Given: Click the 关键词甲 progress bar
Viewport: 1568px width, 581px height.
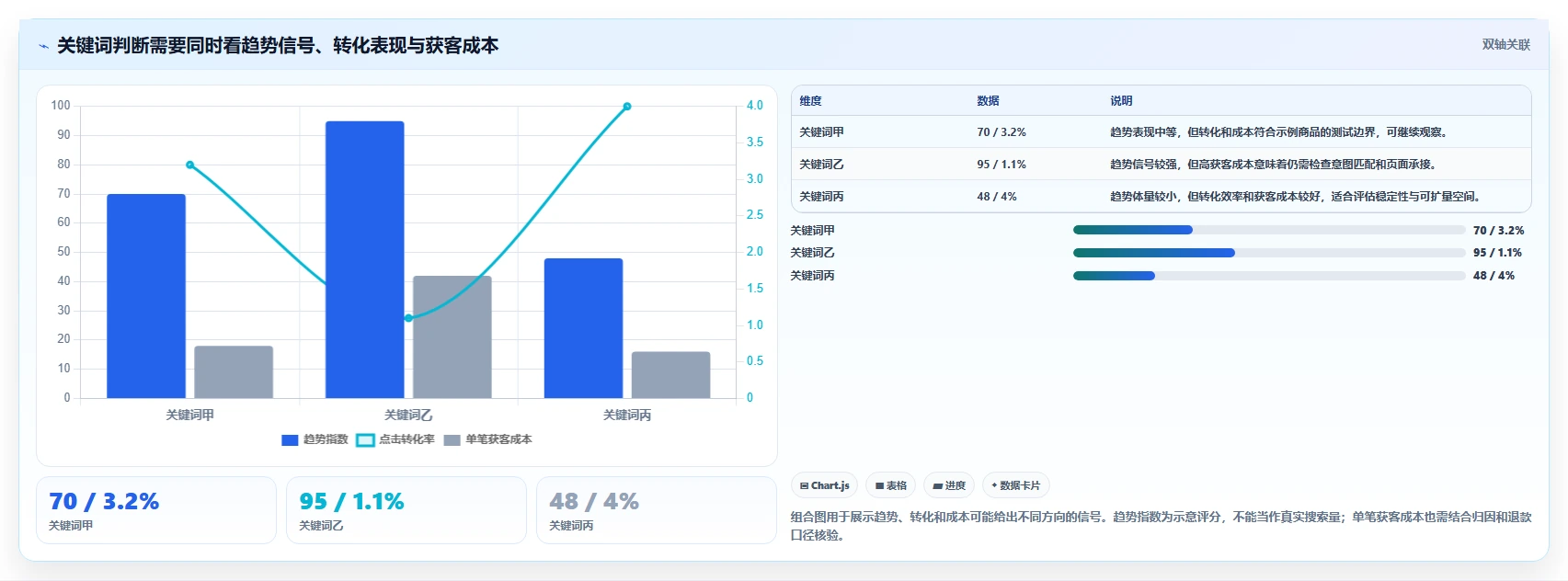Looking at the screenshot, I should pos(1269,230).
